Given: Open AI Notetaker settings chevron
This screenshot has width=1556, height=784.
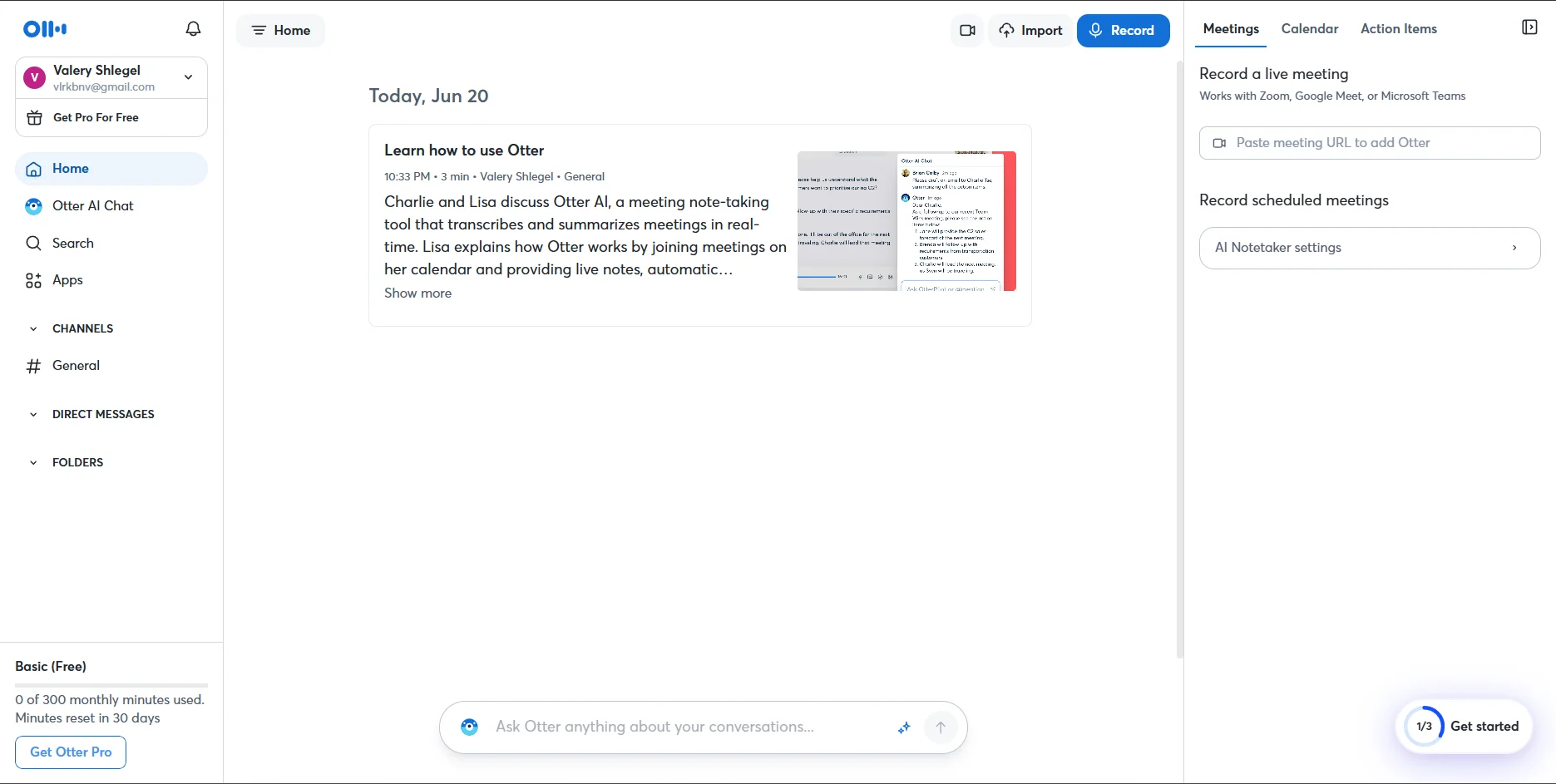Looking at the screenshot, I should tap(1514, 248).
